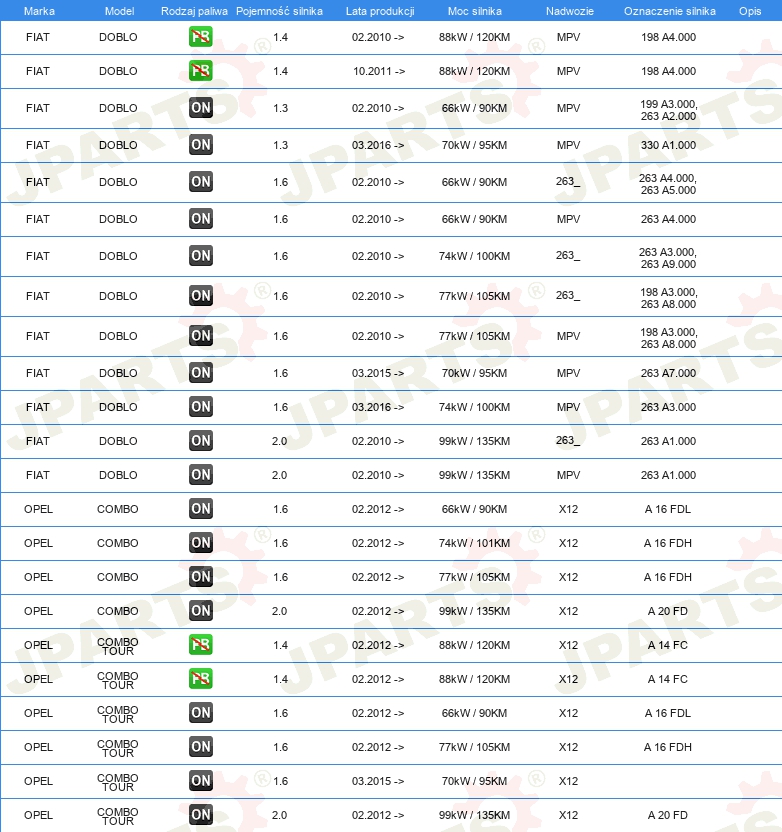Click the Oznaczenie silnika column header

click(x=670, y=11)
